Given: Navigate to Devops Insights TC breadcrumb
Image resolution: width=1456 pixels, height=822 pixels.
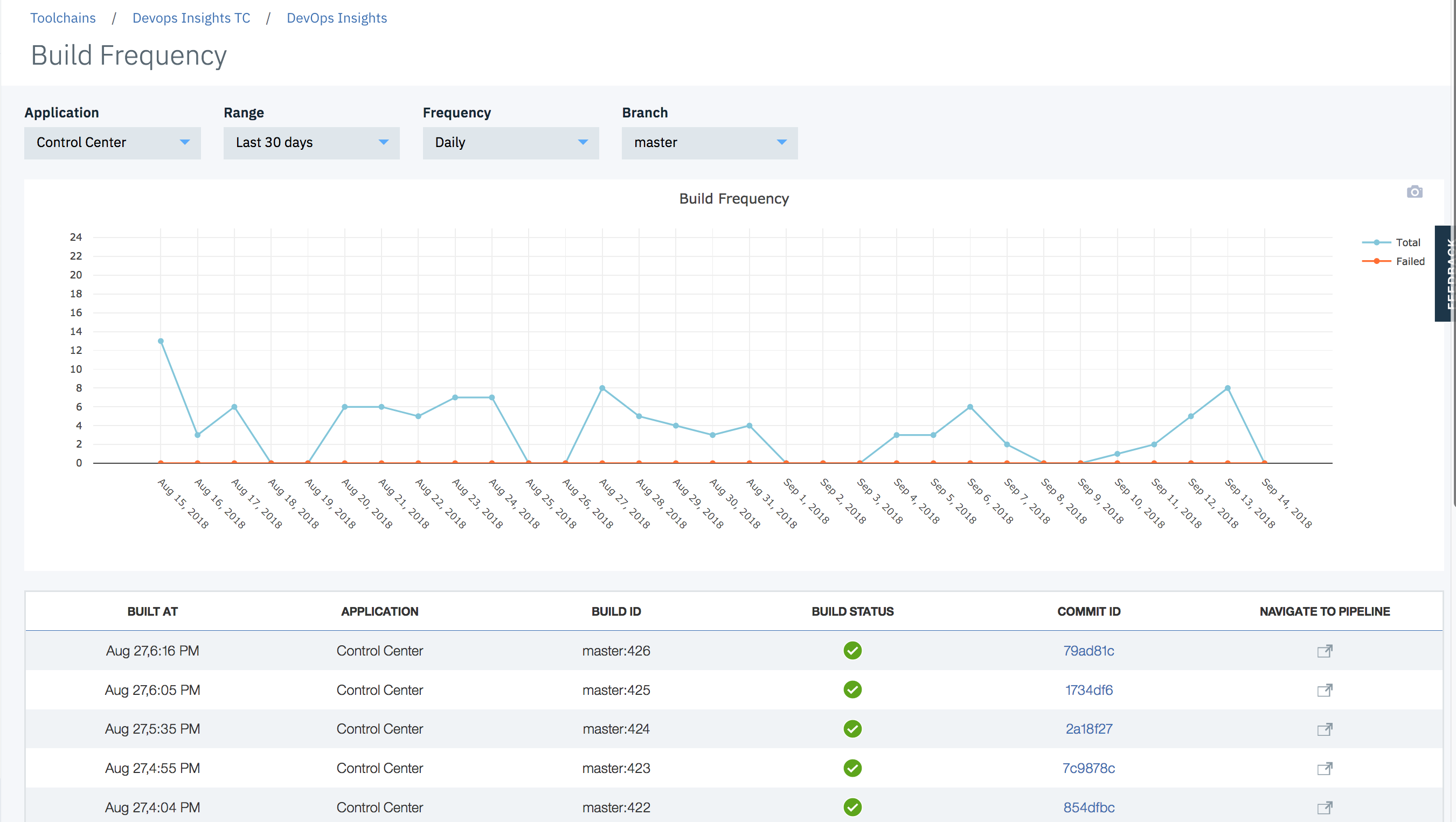Looking at the screenshot, I should coord(191,18).
